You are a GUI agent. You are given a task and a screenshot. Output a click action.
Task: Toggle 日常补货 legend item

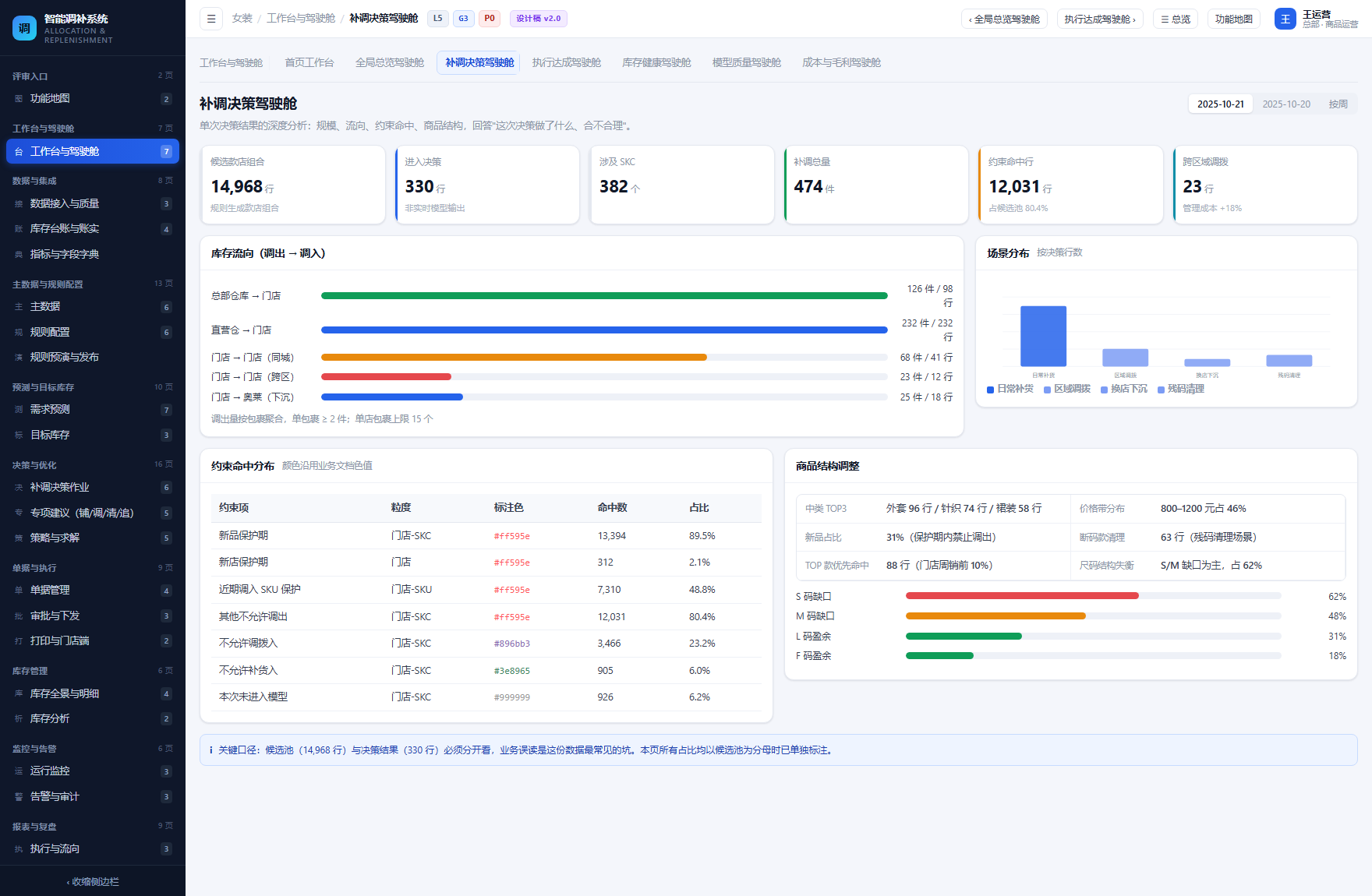click(x=1010, y=389)
